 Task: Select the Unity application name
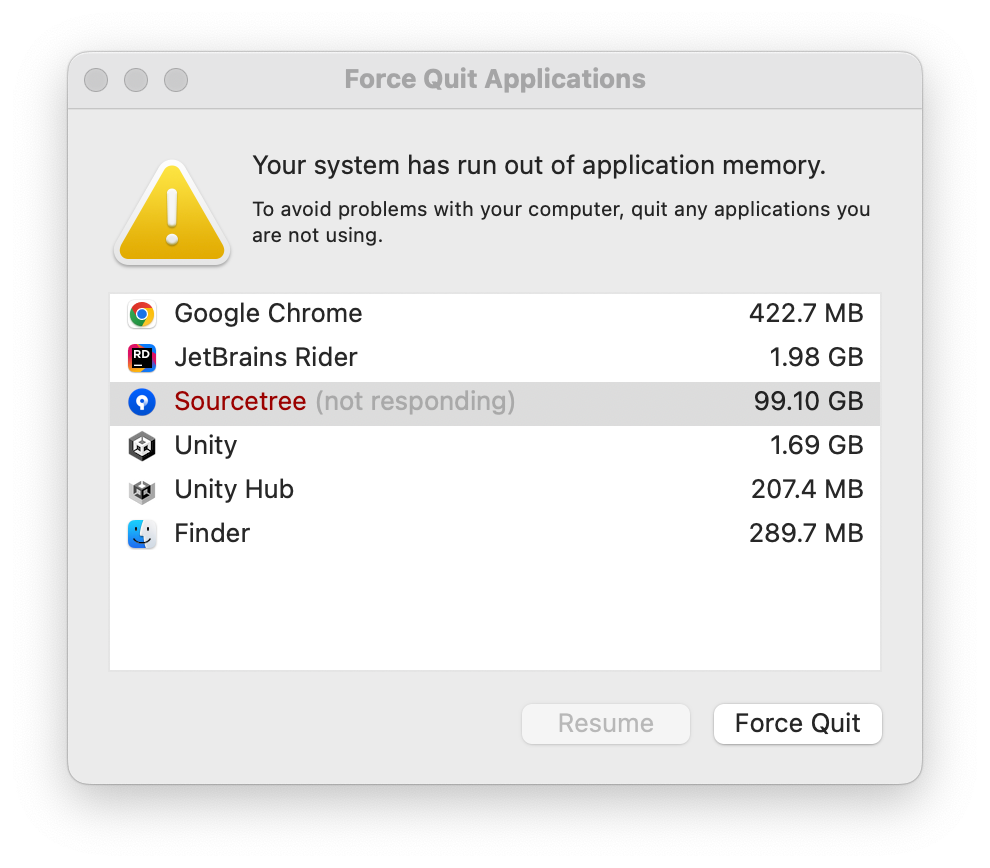point(206,446)
